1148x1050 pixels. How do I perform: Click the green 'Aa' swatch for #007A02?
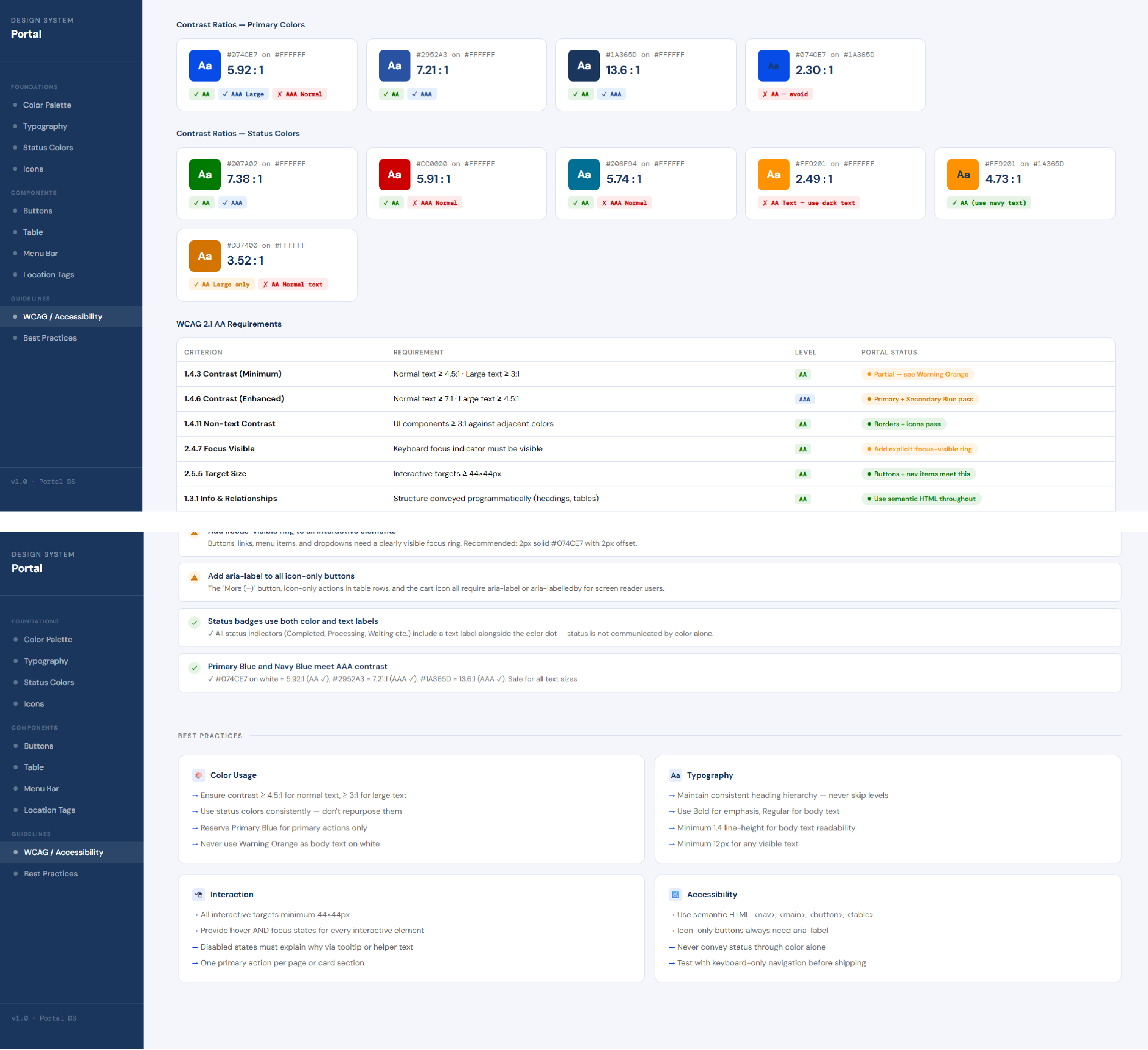point(204,174)
